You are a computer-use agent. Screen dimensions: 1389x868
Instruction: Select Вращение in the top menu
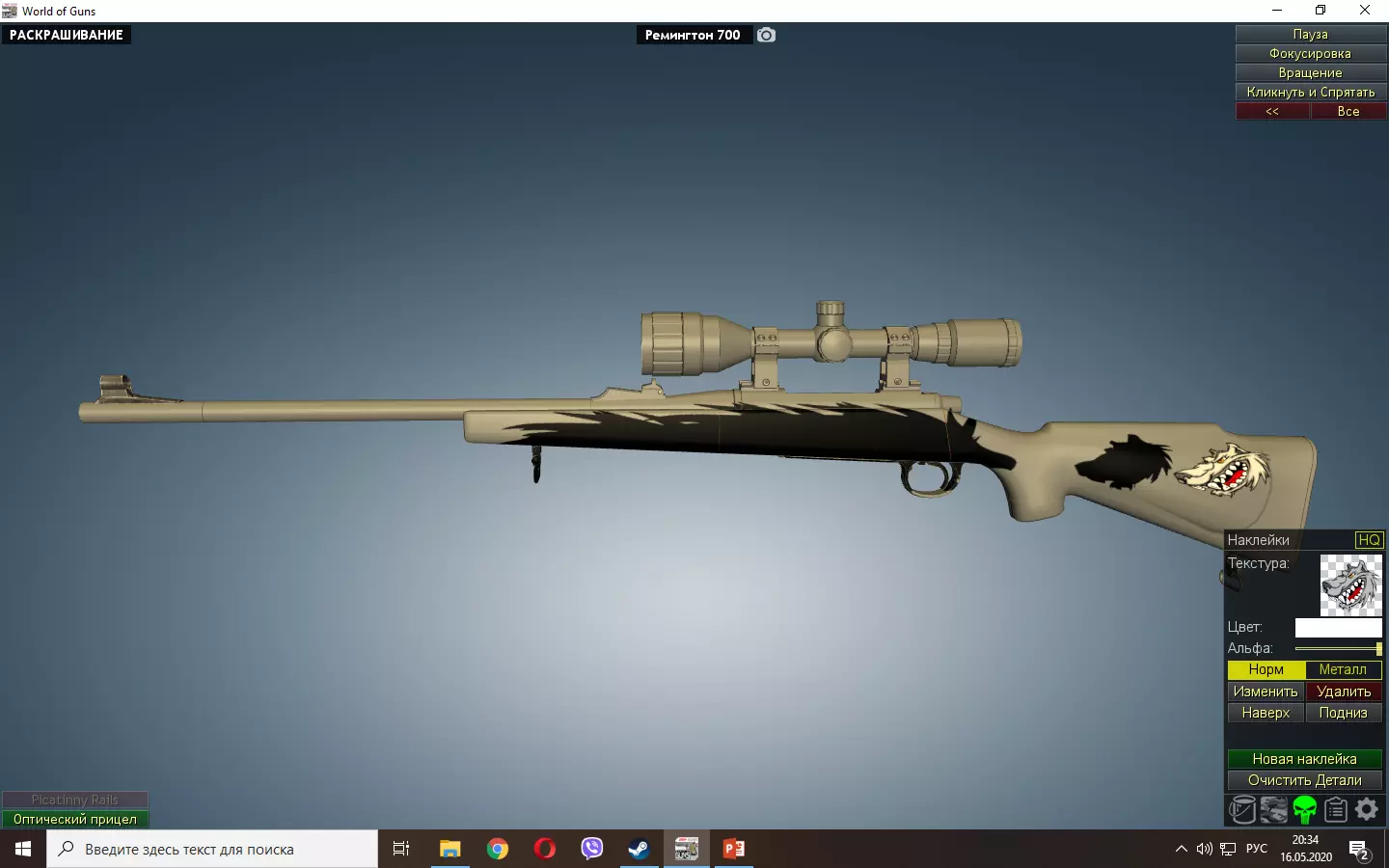pos(1311,72)
